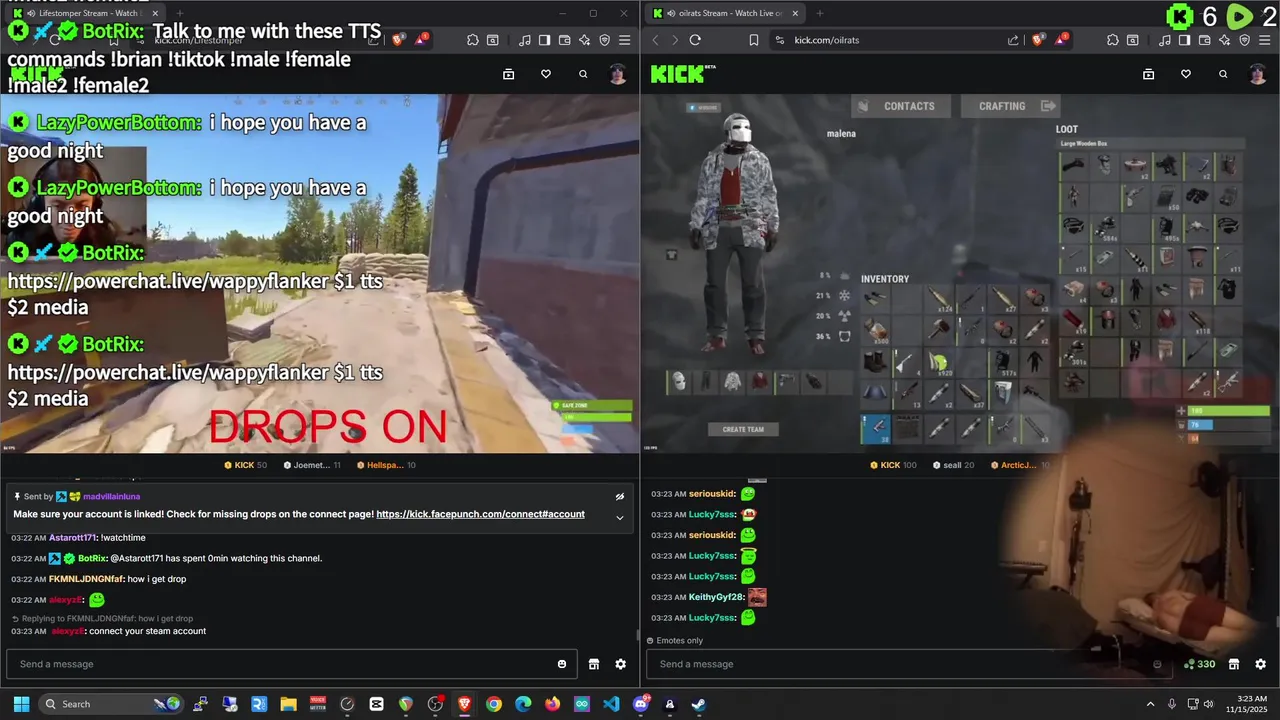Minimize the Lifestomper browser window
This screenshot has height=720, width=1280.
point(562,13)
